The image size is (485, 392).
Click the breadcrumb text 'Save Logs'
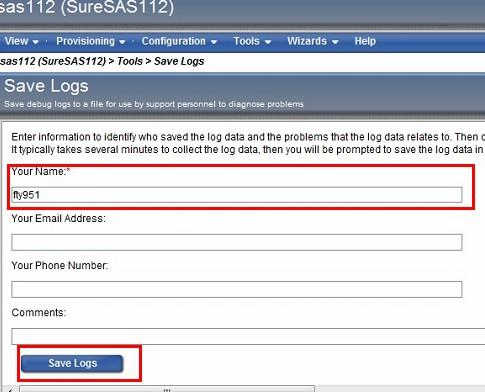click(x=179, y=61)
